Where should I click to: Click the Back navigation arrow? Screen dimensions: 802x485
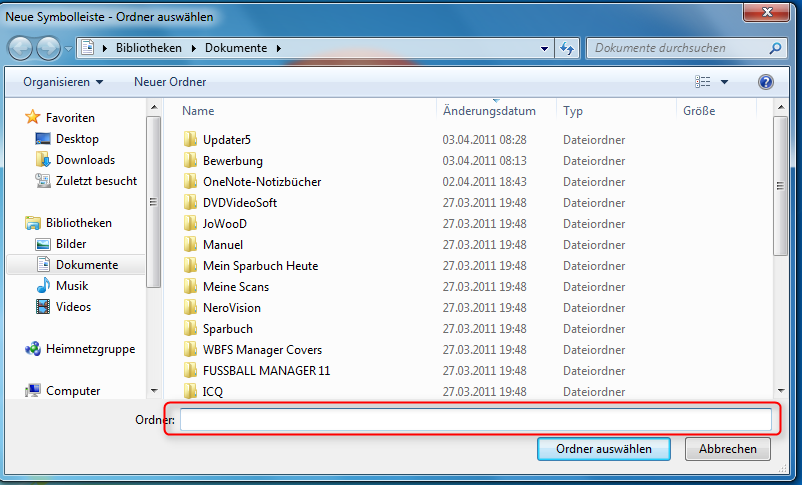(20, 48)
